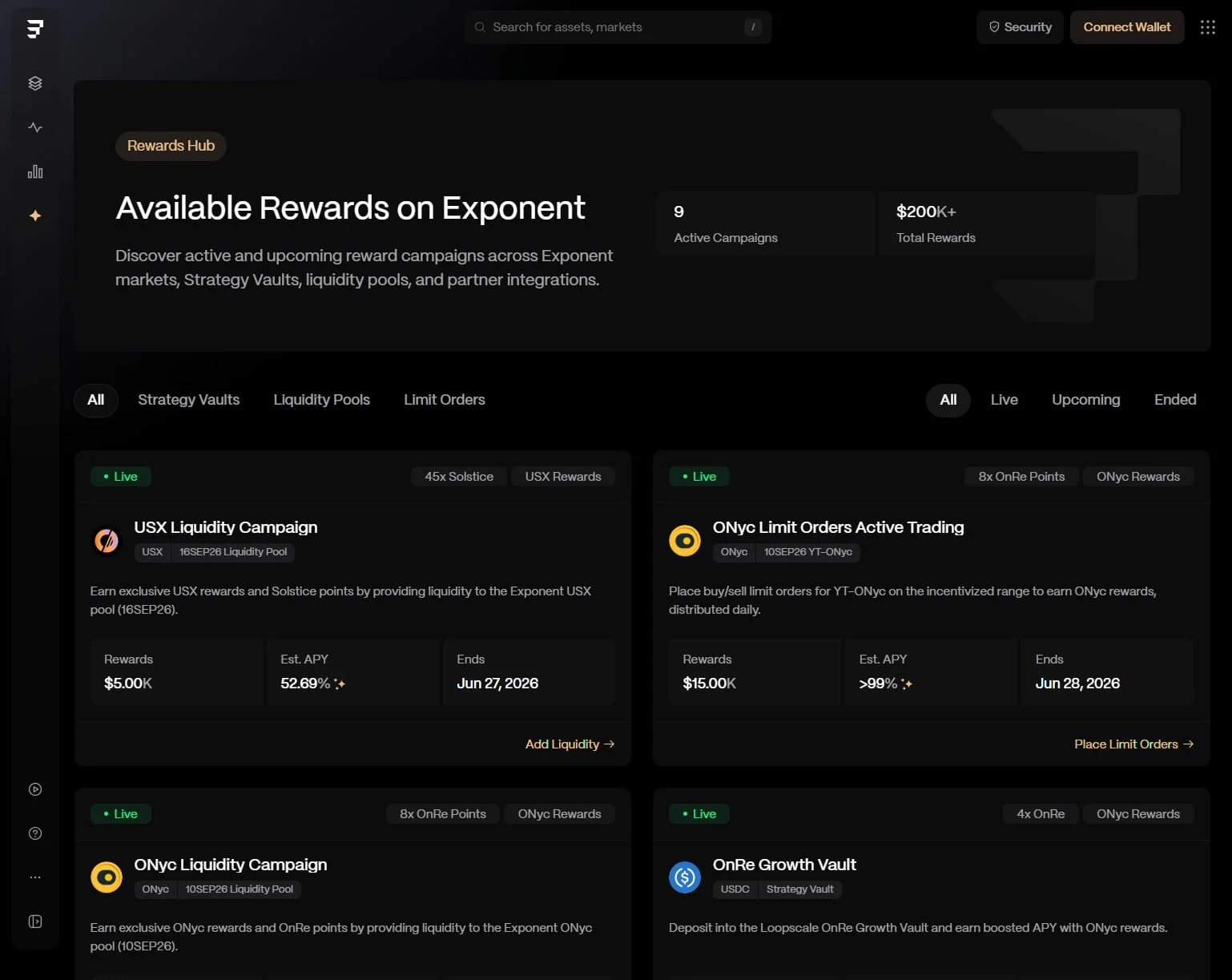
Task: Follow the Add Liquidity link
Action: (x=570, y=744)
